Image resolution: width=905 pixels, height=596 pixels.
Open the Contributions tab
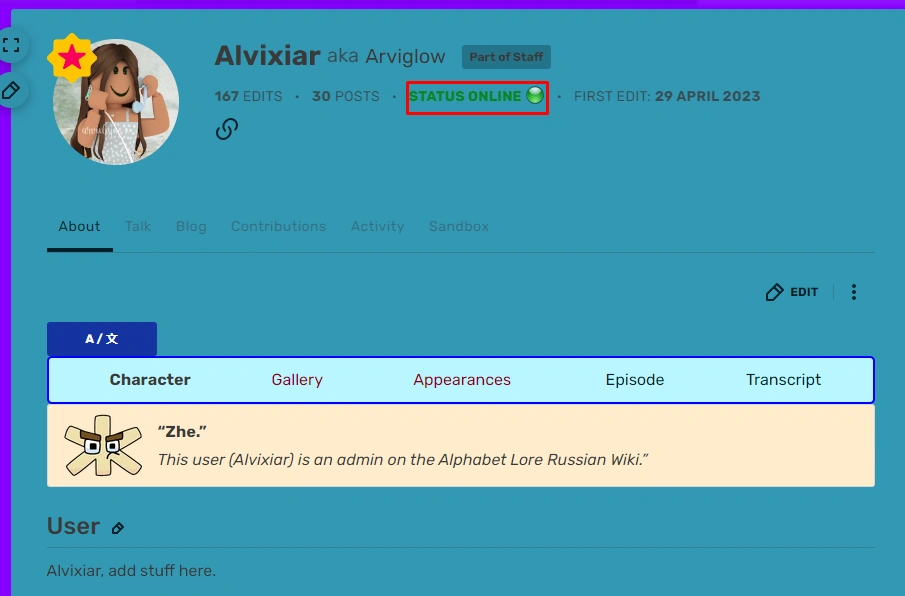click(x=278, y=226)
